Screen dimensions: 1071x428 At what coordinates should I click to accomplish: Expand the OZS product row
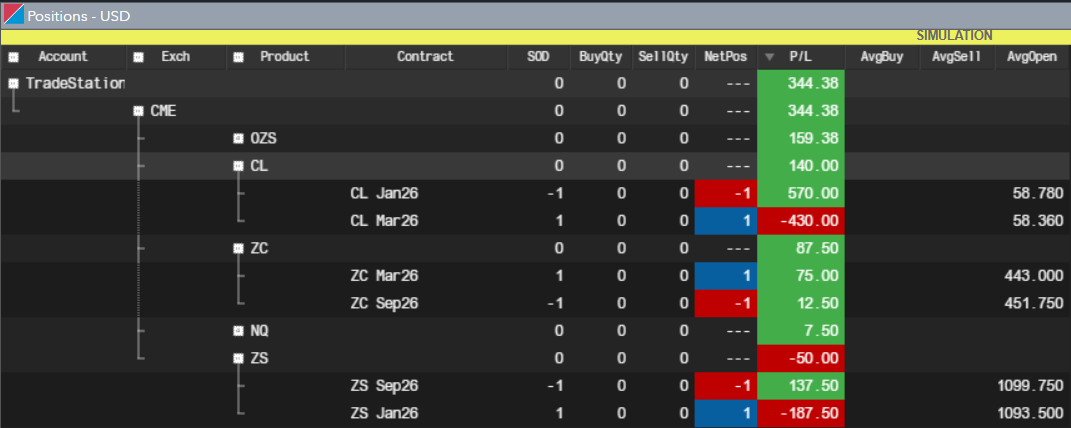pyautogui.click(x=238, y=138)
